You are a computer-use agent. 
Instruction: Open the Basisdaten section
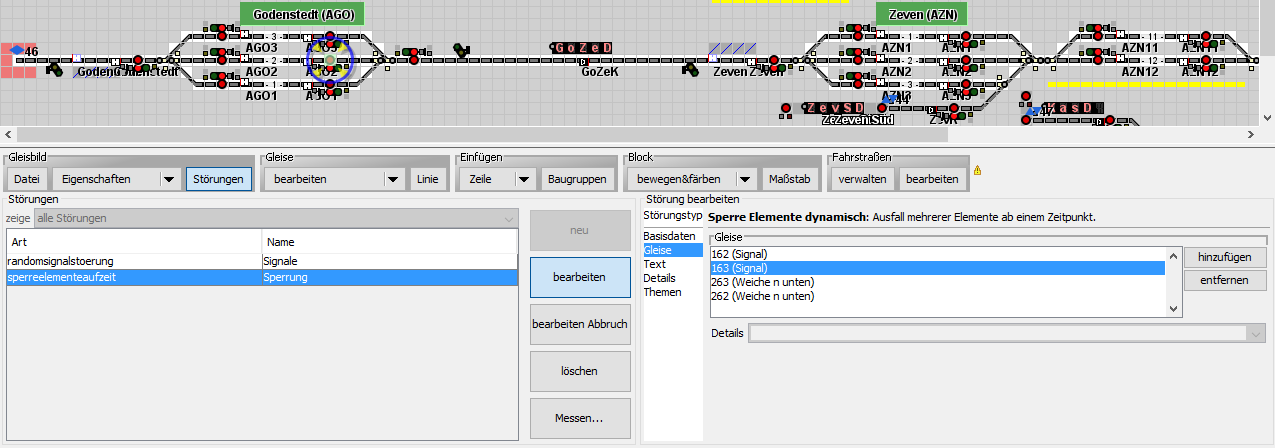(669, 236)
